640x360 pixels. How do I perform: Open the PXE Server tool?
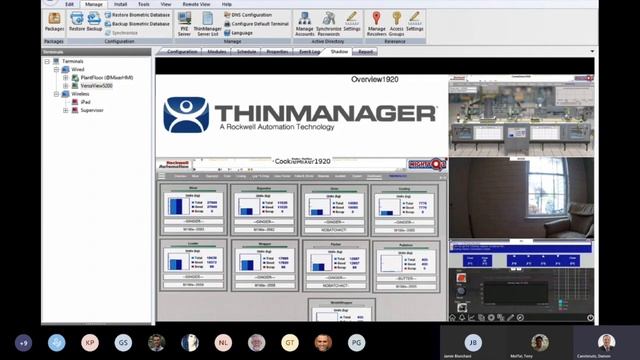[184, 24]
